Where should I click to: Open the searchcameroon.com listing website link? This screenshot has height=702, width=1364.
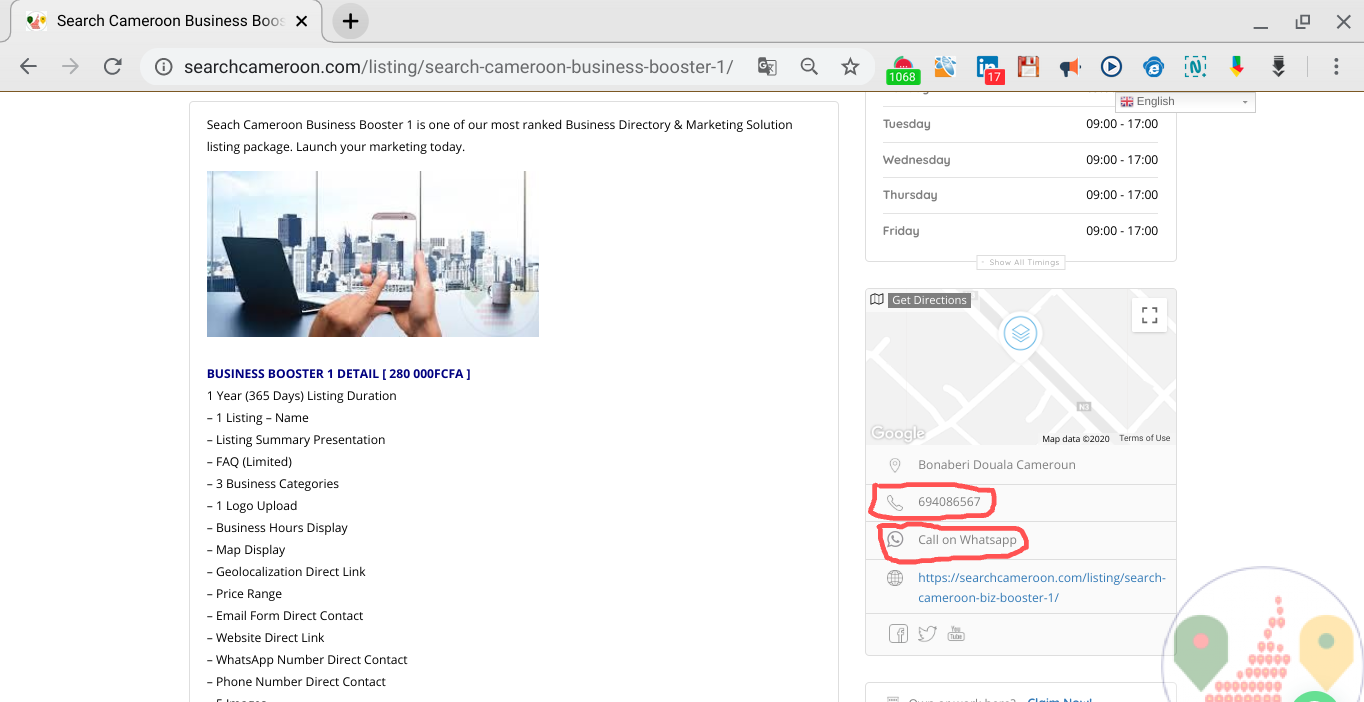[x=1042, y=588]
